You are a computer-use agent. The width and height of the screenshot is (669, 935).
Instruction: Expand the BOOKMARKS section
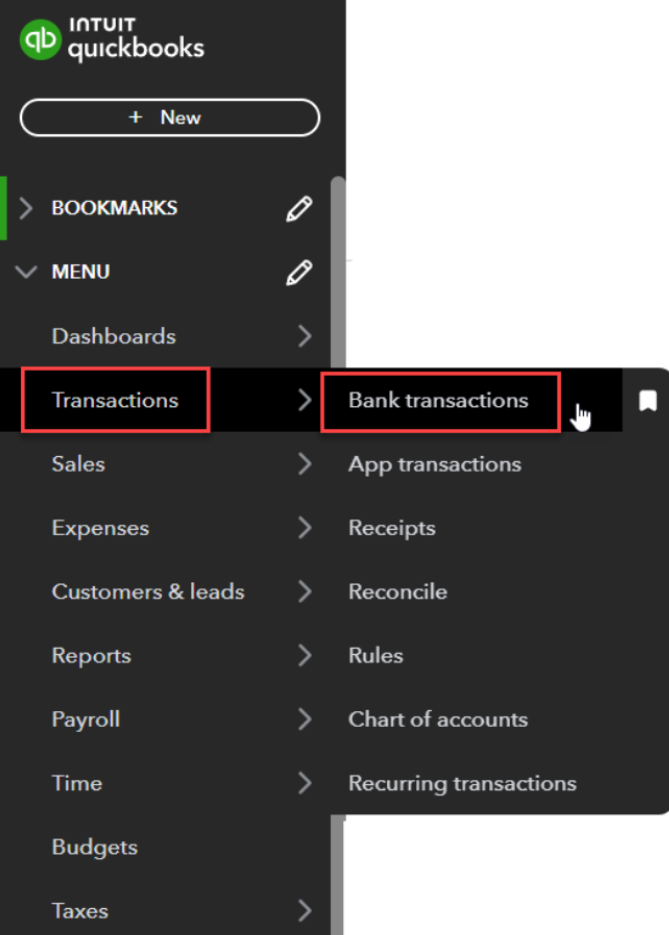26,208
